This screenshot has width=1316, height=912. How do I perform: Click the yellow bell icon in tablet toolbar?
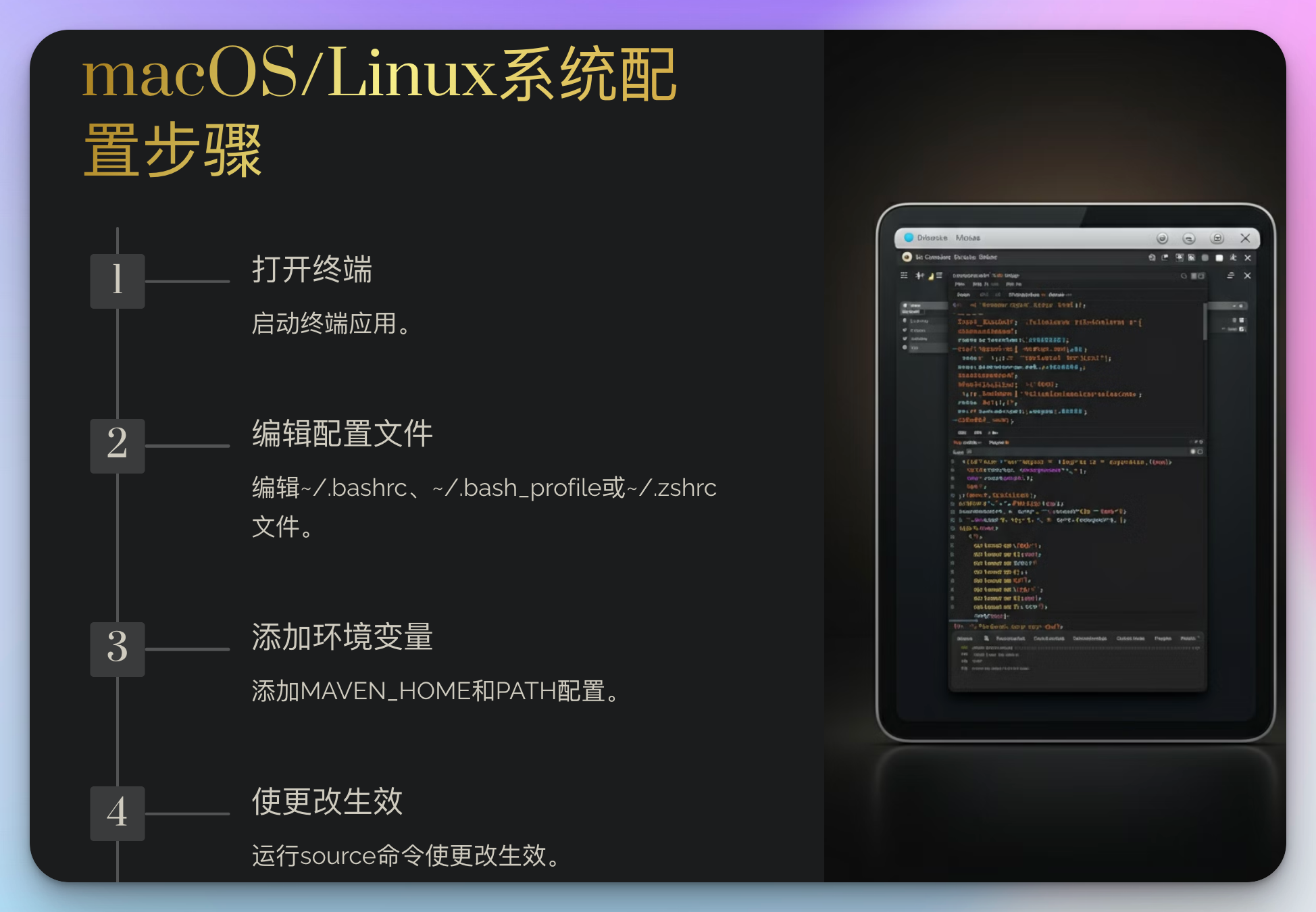(x=931, y=276)
